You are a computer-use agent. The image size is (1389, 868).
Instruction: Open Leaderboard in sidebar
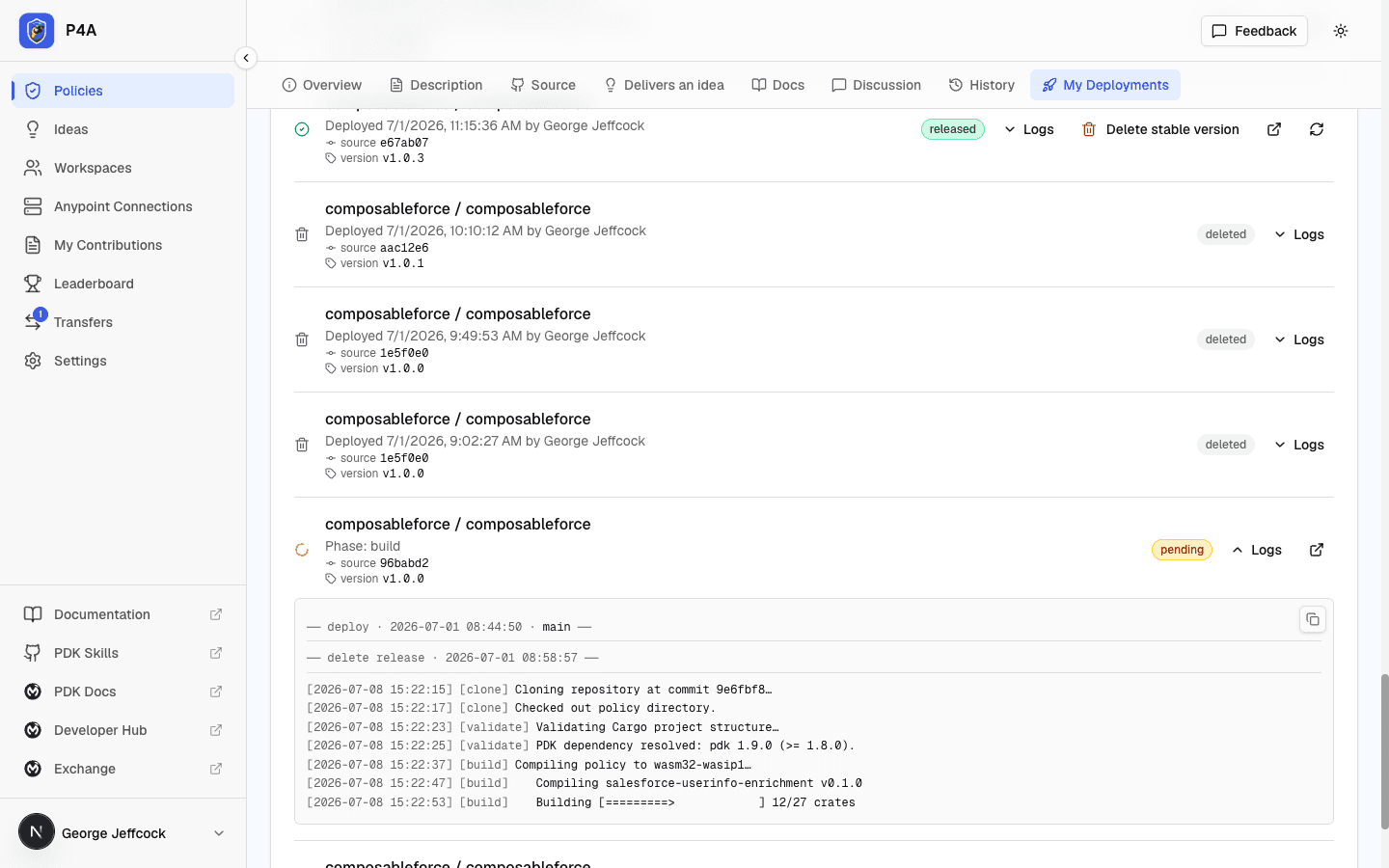coord(123,284)
